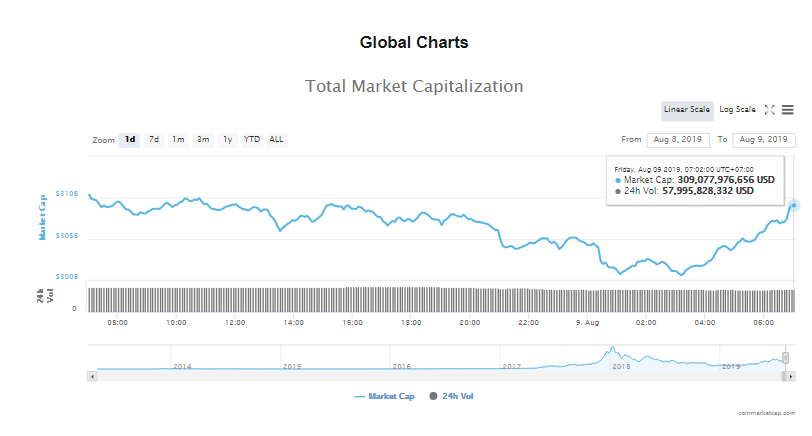Viewport: 812px width, 436px height.
Task: Switch to Log Scale
Action: coord(737,110)
